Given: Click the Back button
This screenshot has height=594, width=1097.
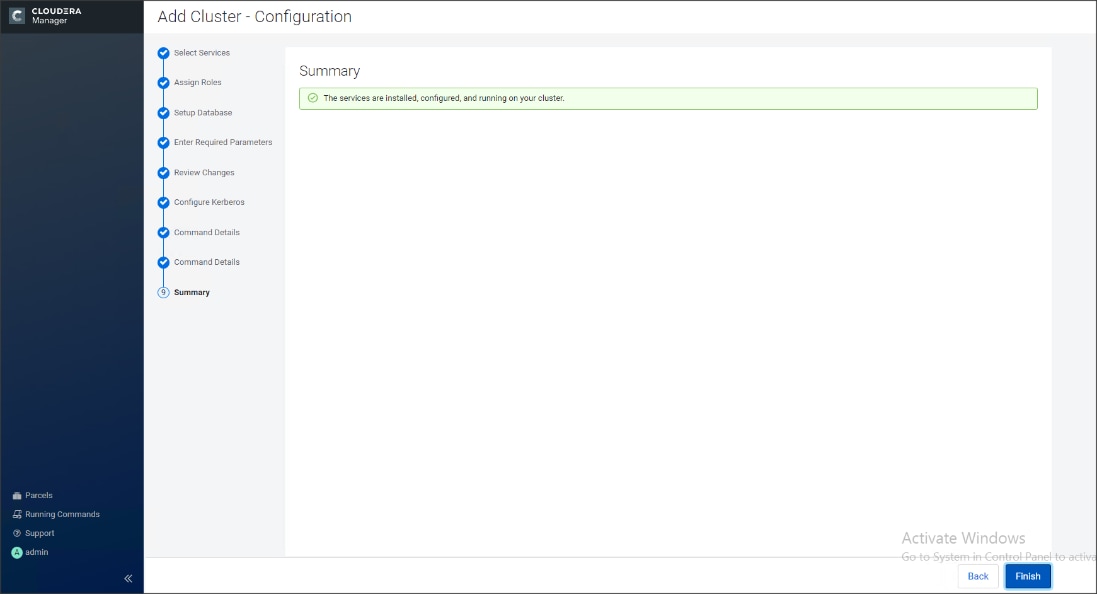Looking at the screenshot, I should [977, 576].
